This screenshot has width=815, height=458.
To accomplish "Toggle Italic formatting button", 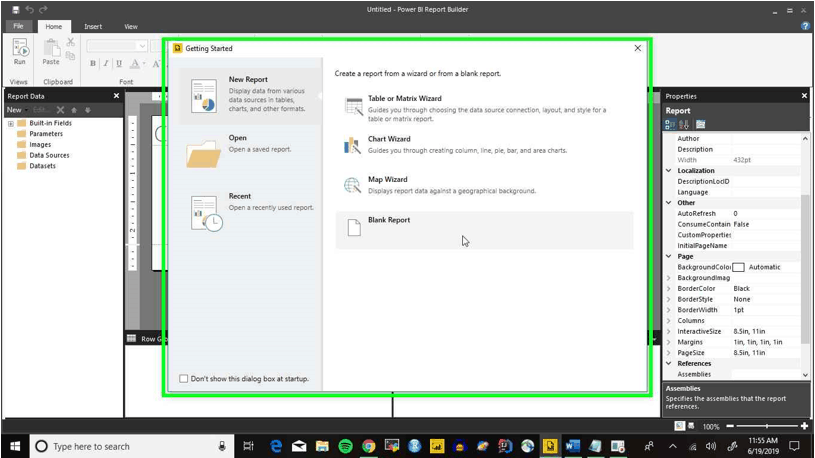I will tap(106, 63).
